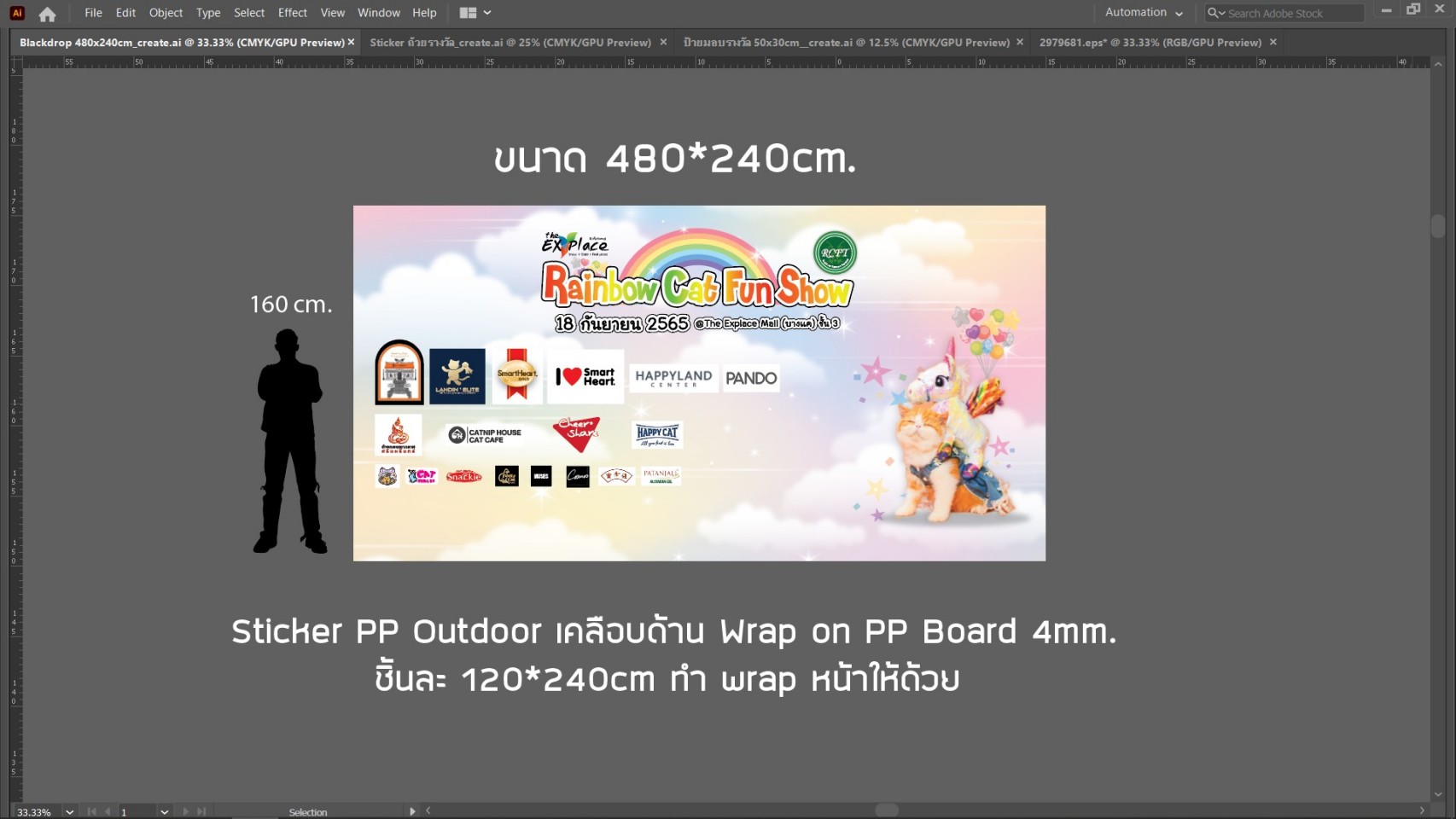
Task: Click the next artboard arrow
Action: [186, 811]
